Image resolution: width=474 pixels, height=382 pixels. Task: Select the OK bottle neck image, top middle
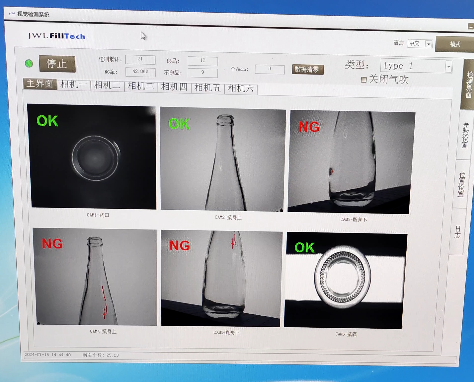(223, 159)
